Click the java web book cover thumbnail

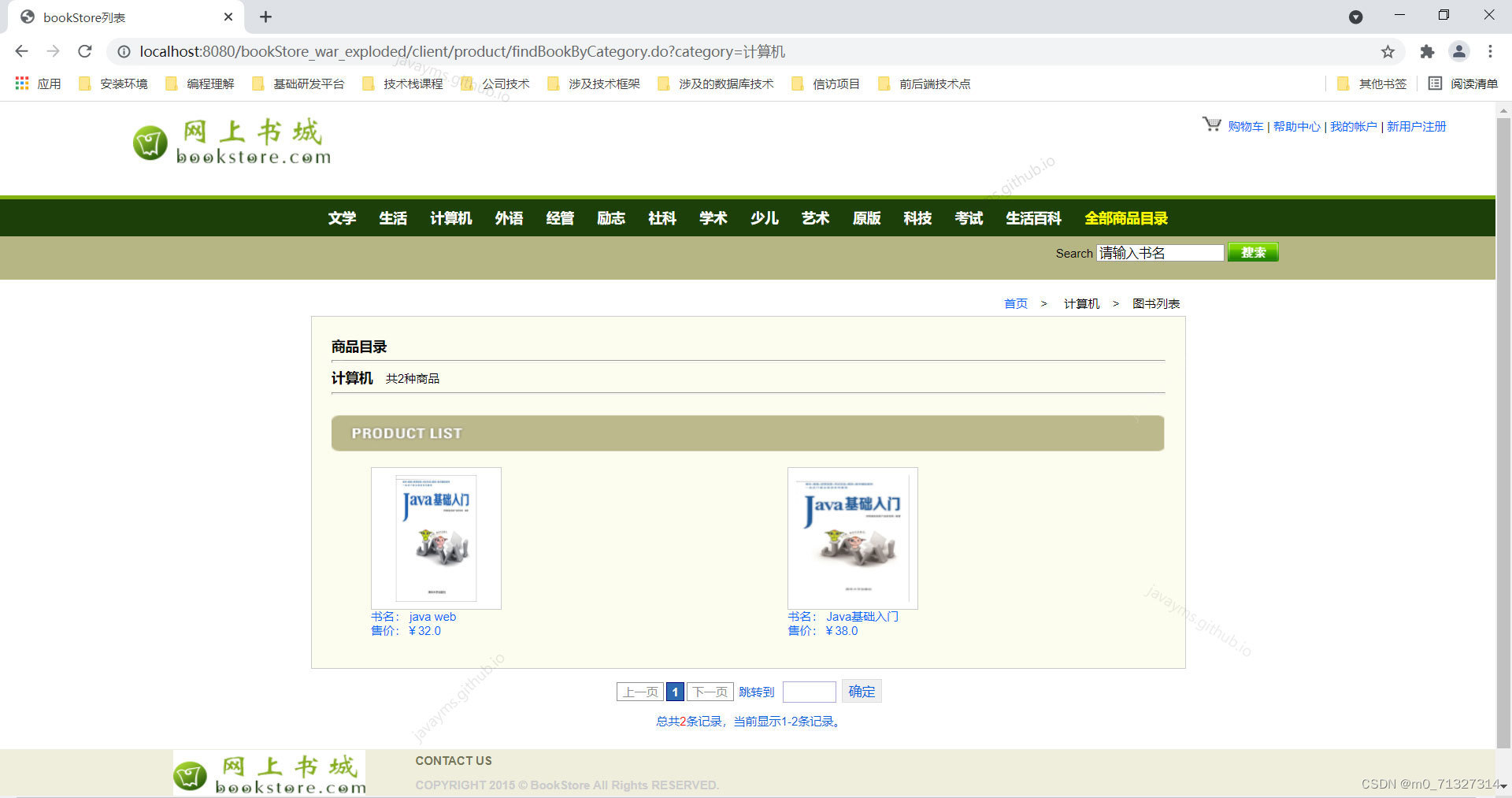436,538
